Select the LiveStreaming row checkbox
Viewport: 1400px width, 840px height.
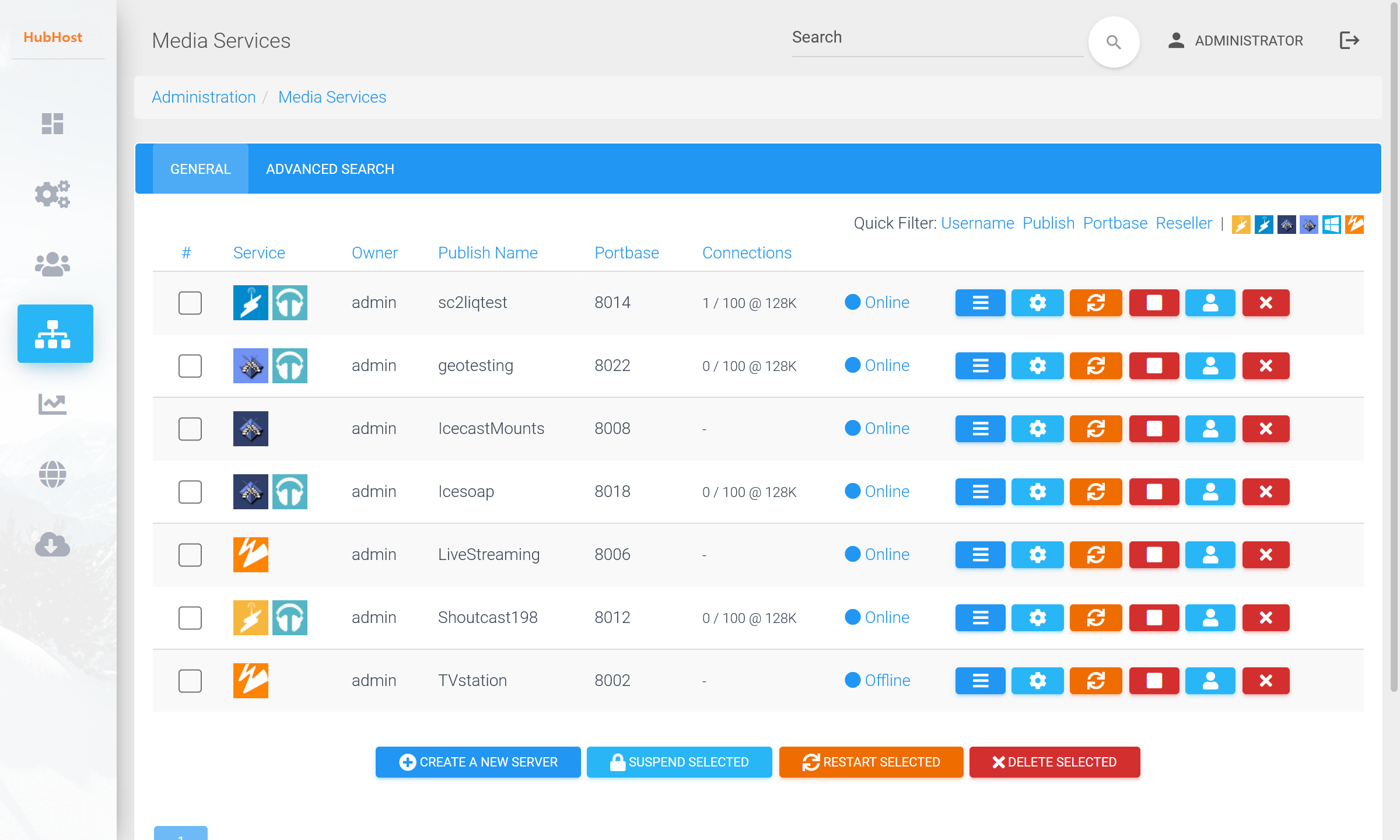(x=190, y=555)
